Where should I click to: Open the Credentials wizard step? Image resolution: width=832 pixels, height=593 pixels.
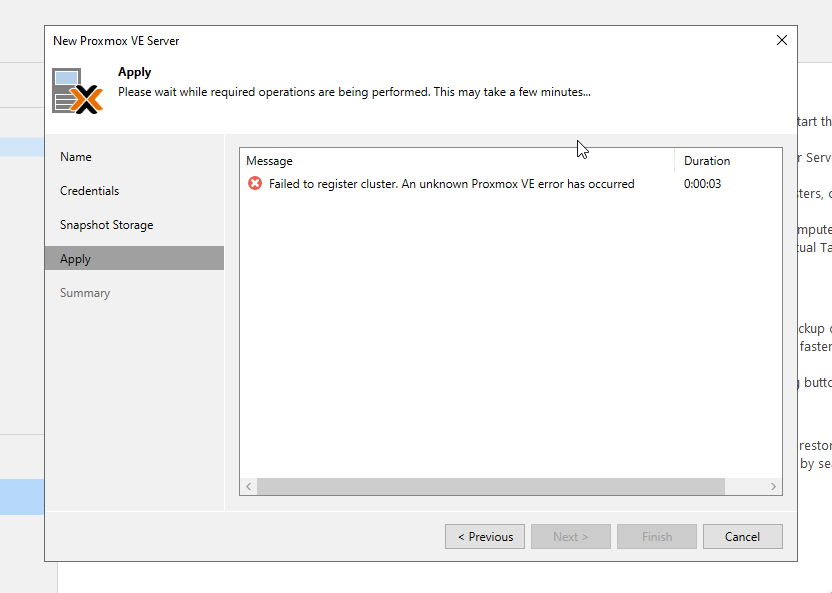coord(134,191)
